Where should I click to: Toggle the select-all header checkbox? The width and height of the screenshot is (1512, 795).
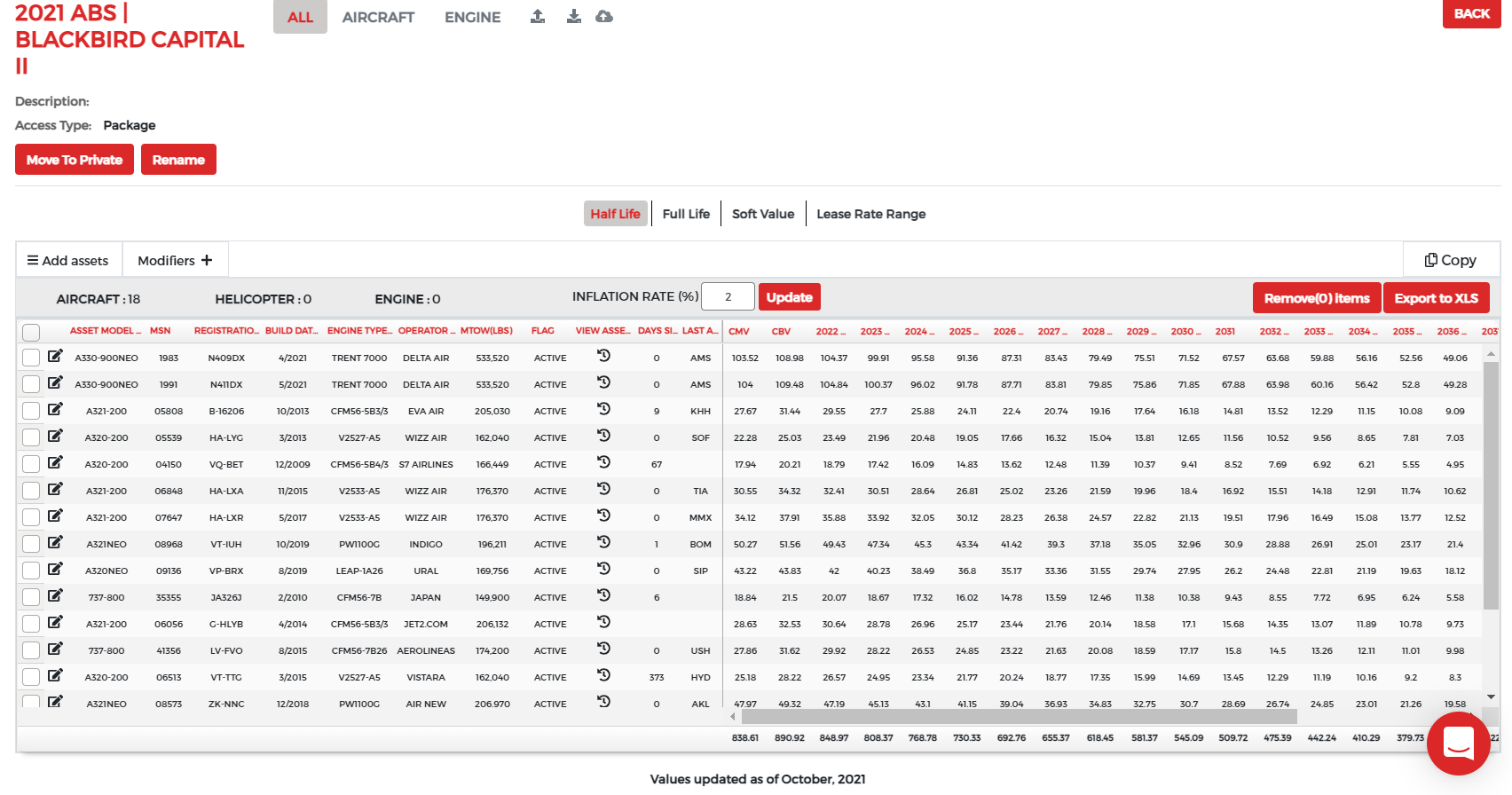31,332
